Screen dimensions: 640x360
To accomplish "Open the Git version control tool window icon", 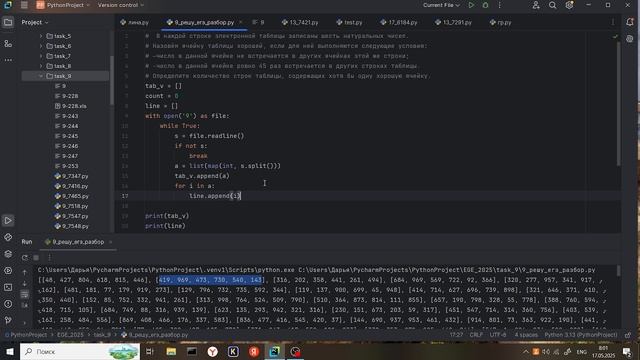I will coord(8,320).
